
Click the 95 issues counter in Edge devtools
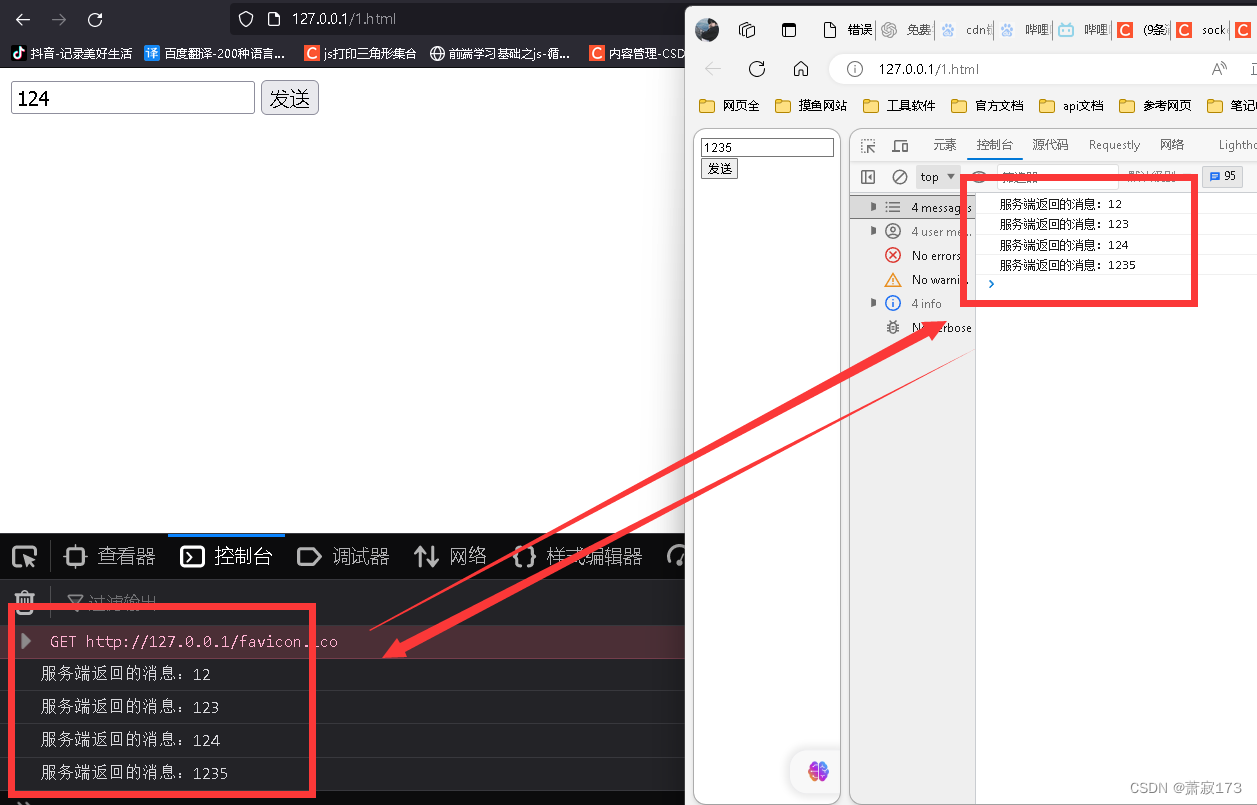(x=1222, y=176)
